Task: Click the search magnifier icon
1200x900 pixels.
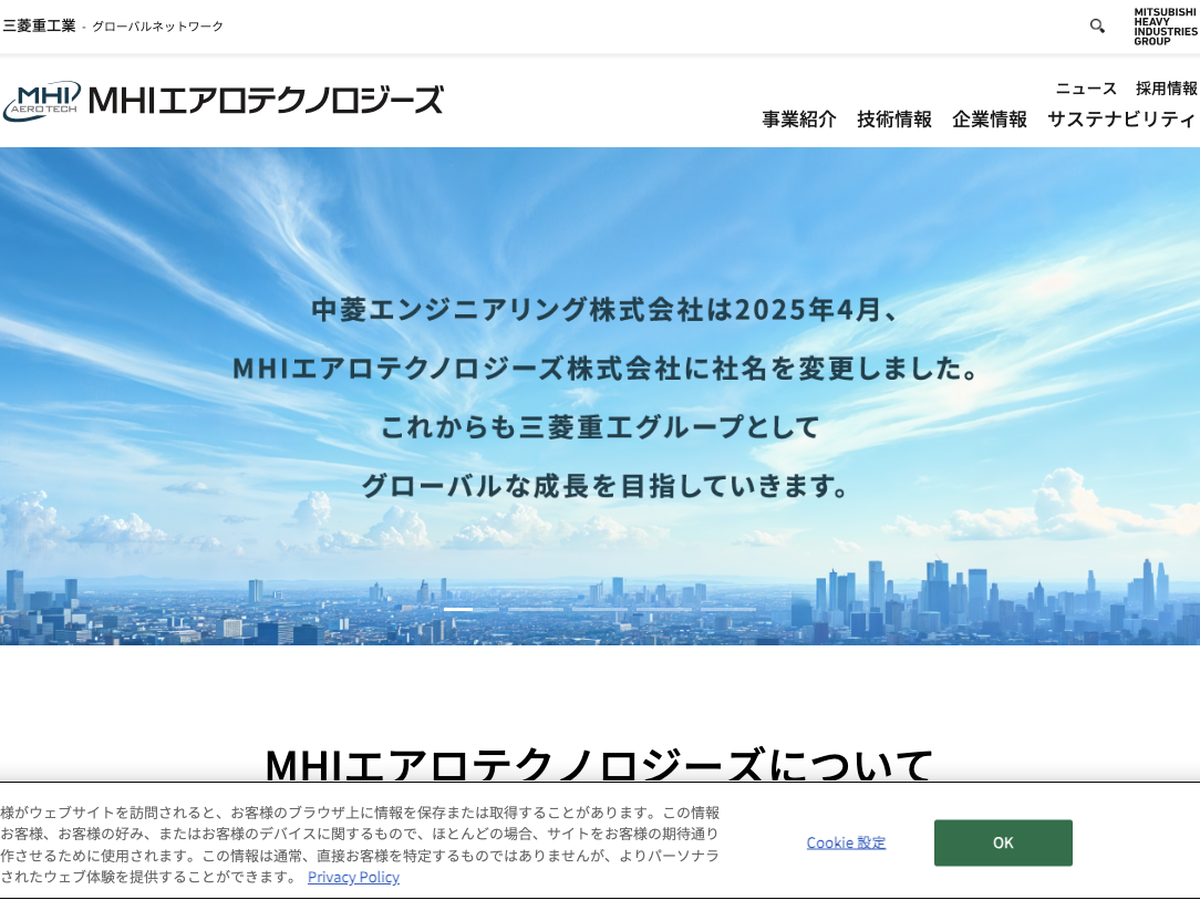Action: click(1097, 26)
